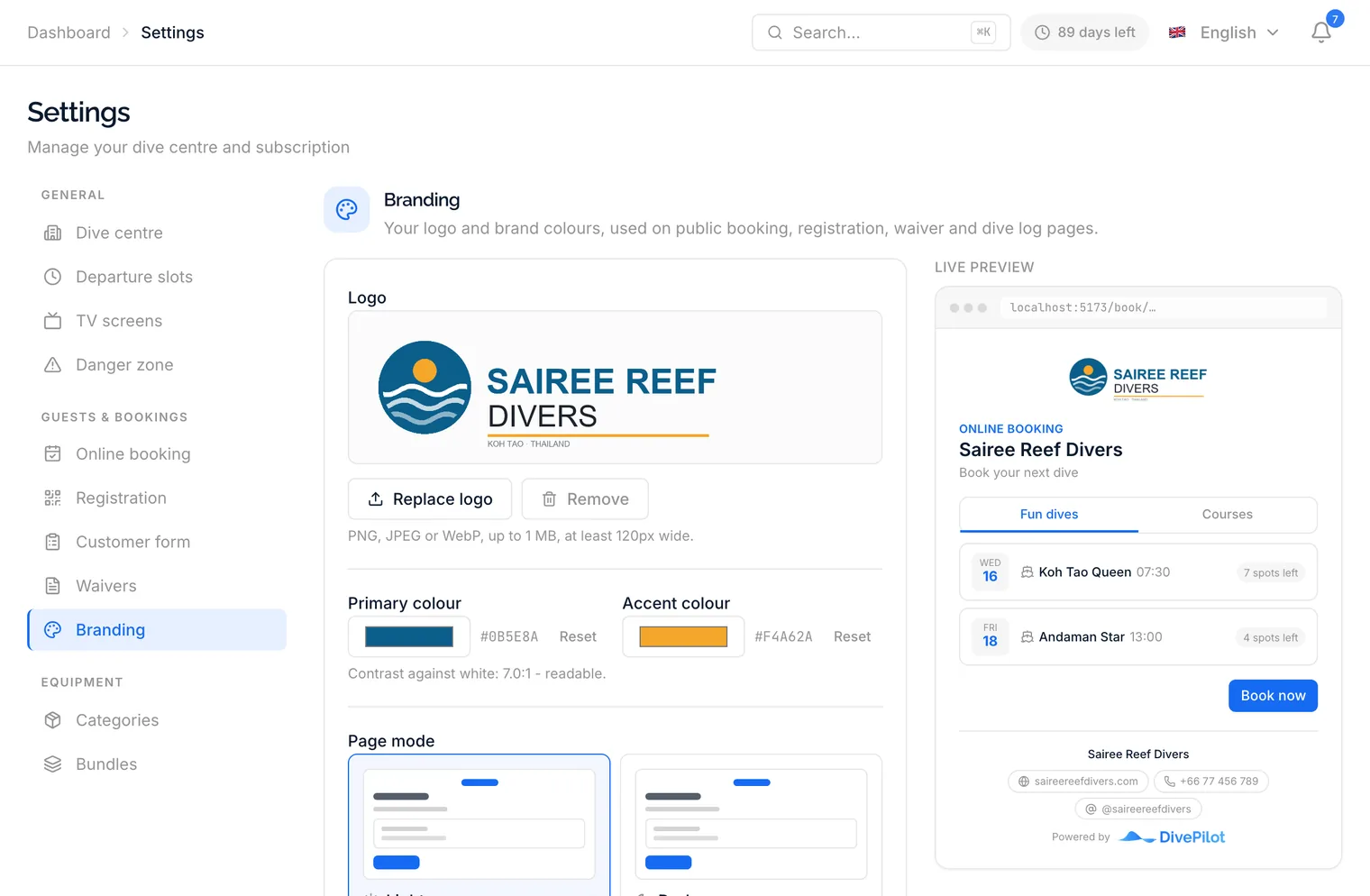Focus the Search input field
The image size is (1370, 896).
[881, 32]
